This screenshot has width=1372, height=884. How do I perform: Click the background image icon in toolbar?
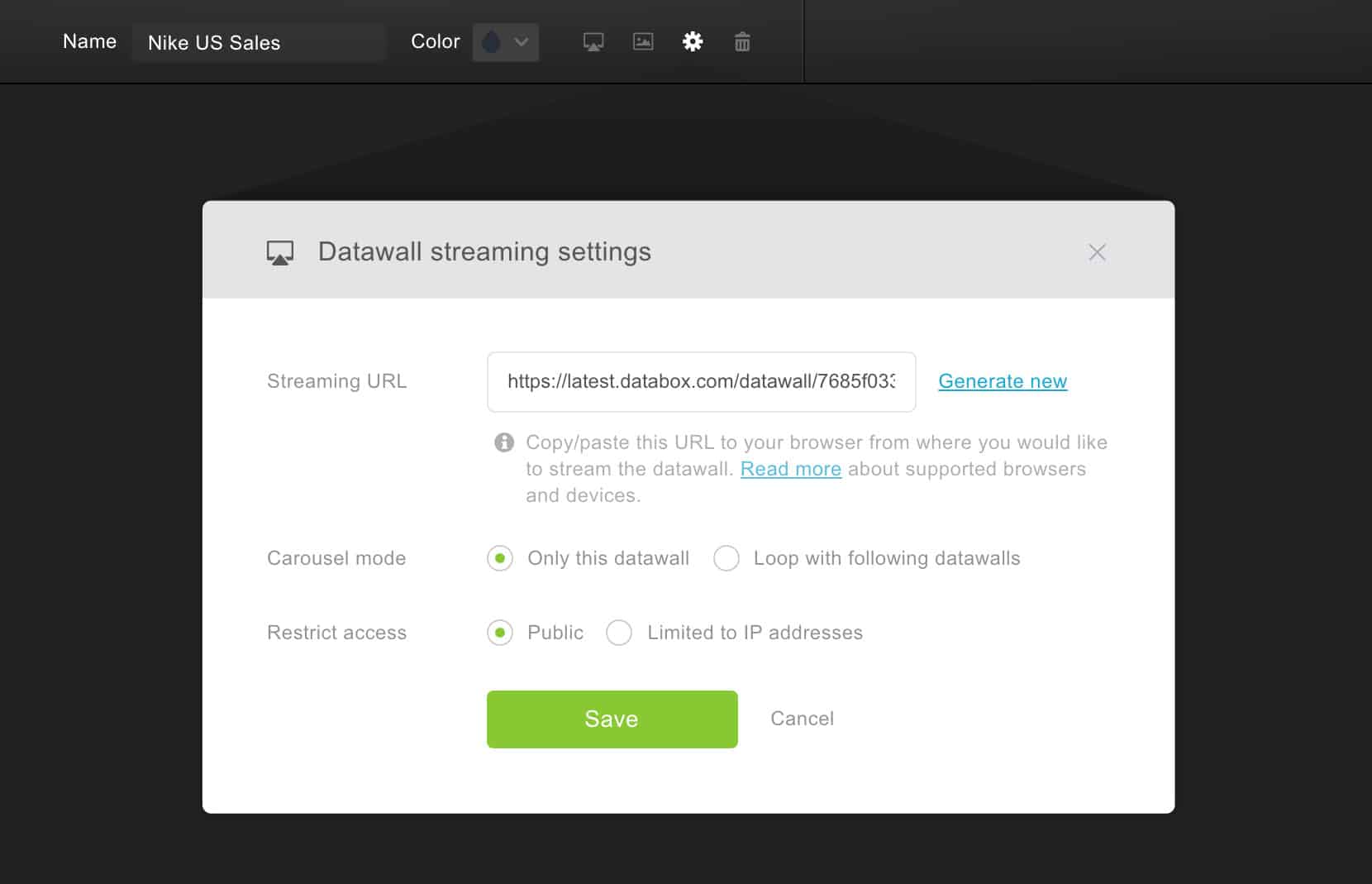pos(643,42)
